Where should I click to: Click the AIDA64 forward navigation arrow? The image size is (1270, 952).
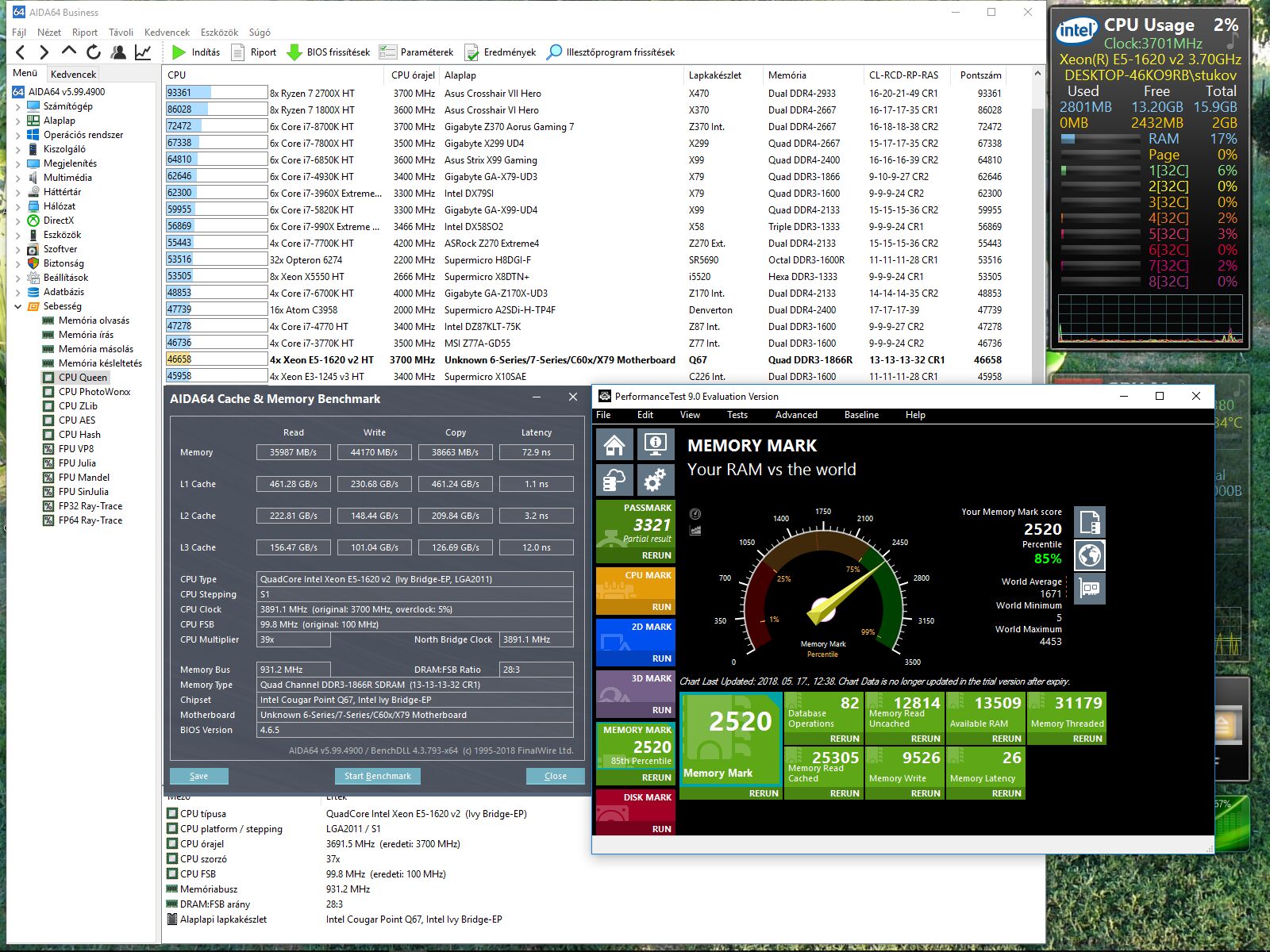pos(44,52)
